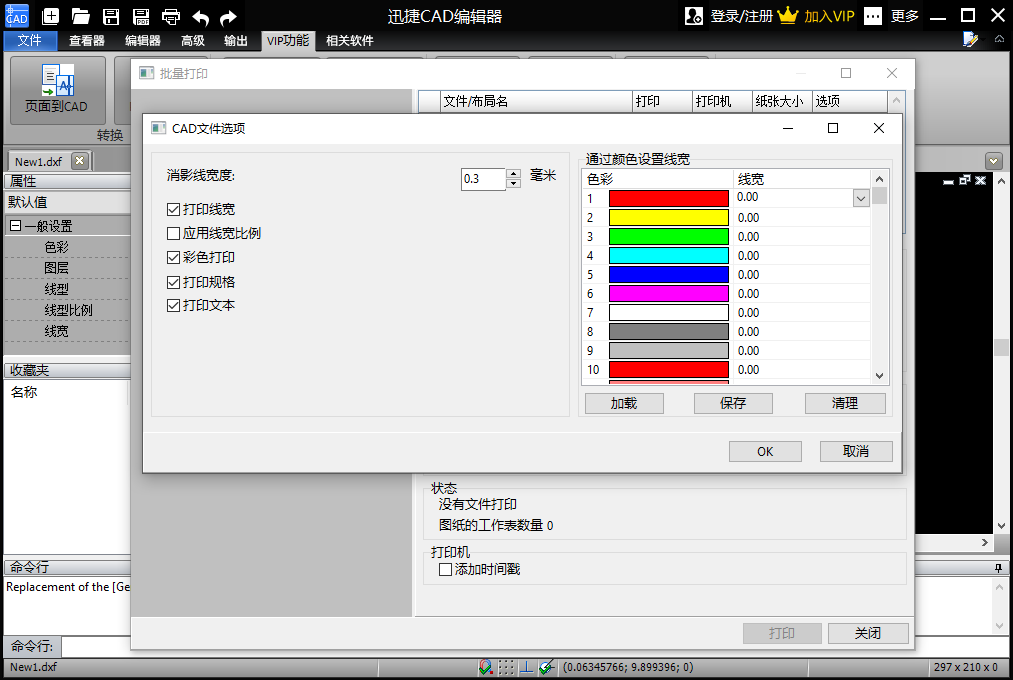
Task: Click the 加入VIP link
Action: click(830, 16)
